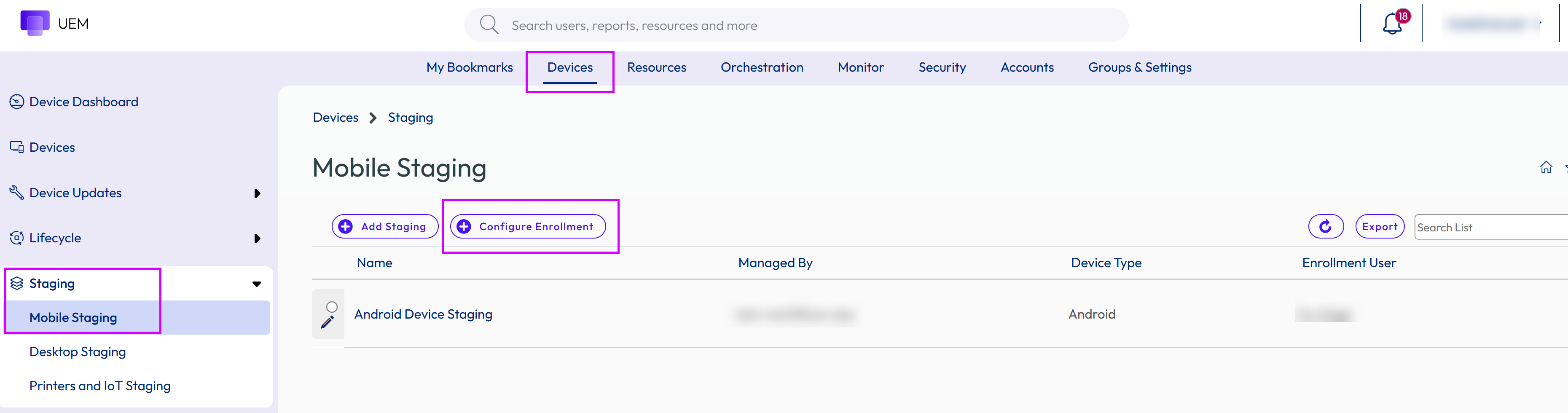The width and height of the screenshot is (1568, 413).
Task: Open the Monitor tab
Action: pos(860,67)
